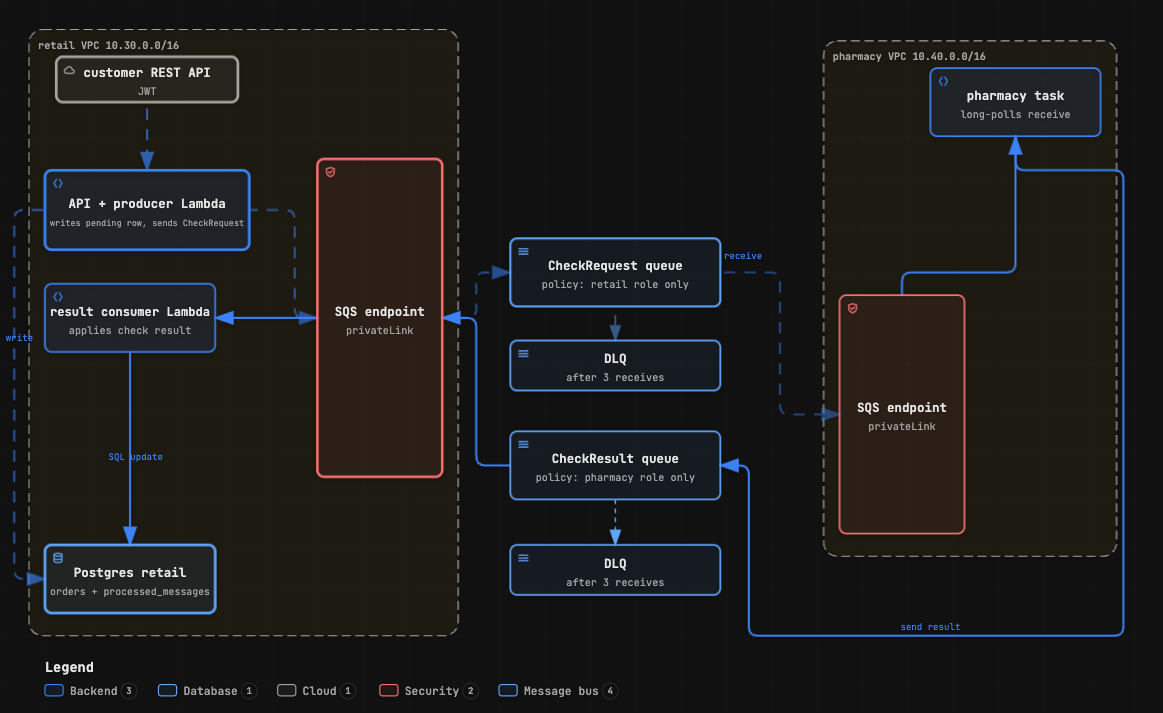Click 'SQS endpoint' title in pharmacy VPC

pyautogui.click(x=901, y=407)
